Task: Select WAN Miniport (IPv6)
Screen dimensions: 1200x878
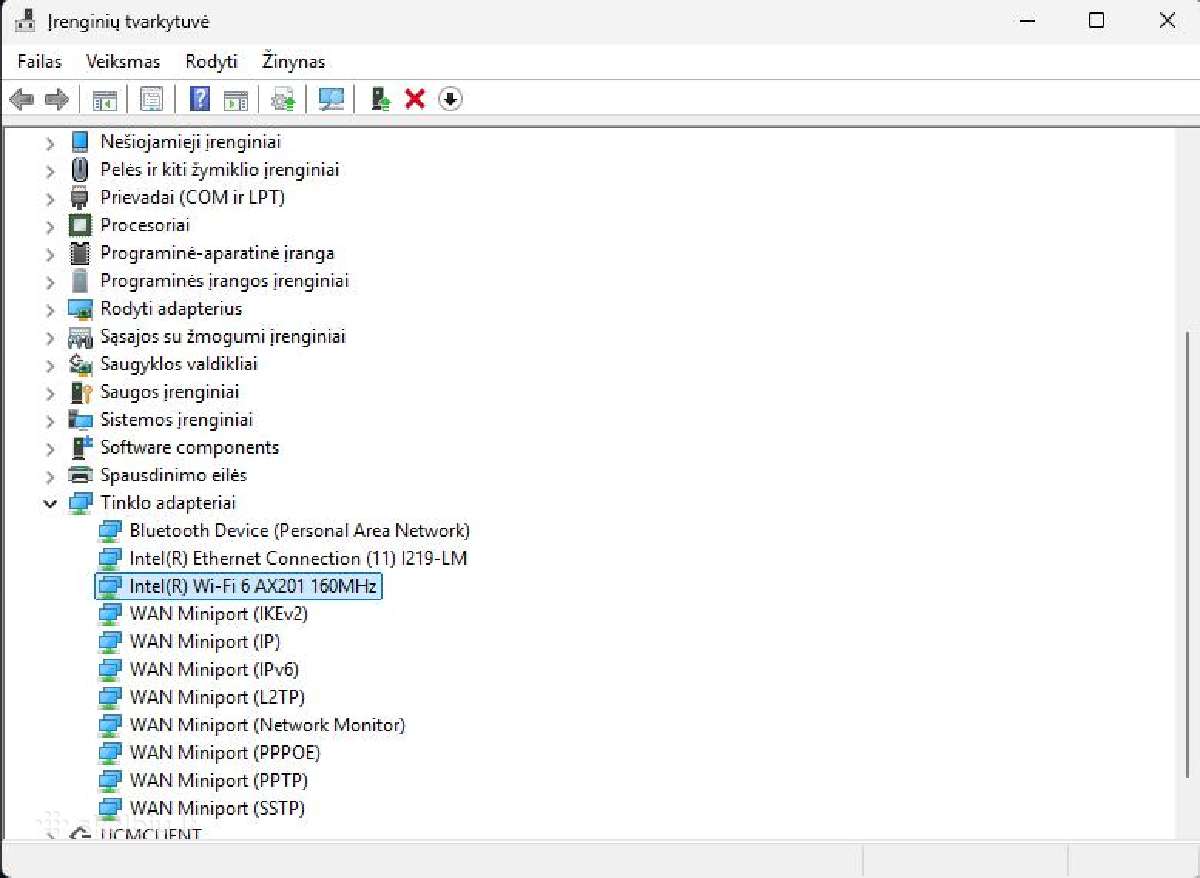Action: click(x=214, y=669)
